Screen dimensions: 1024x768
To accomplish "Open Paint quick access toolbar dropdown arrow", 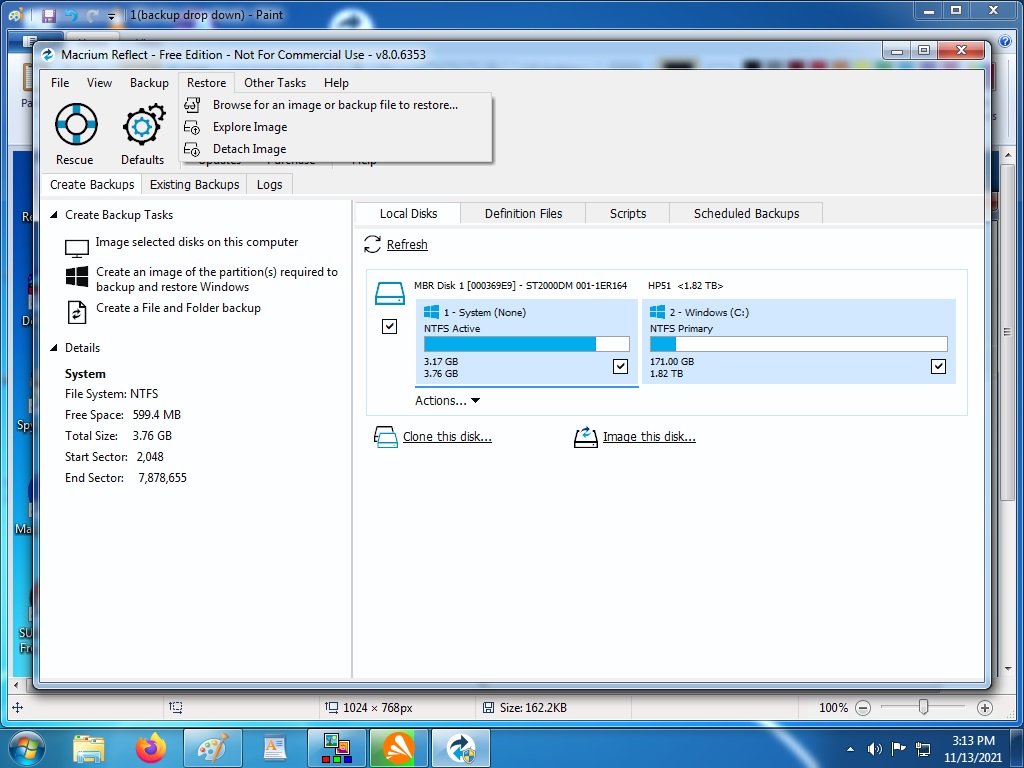I will 112,16.
